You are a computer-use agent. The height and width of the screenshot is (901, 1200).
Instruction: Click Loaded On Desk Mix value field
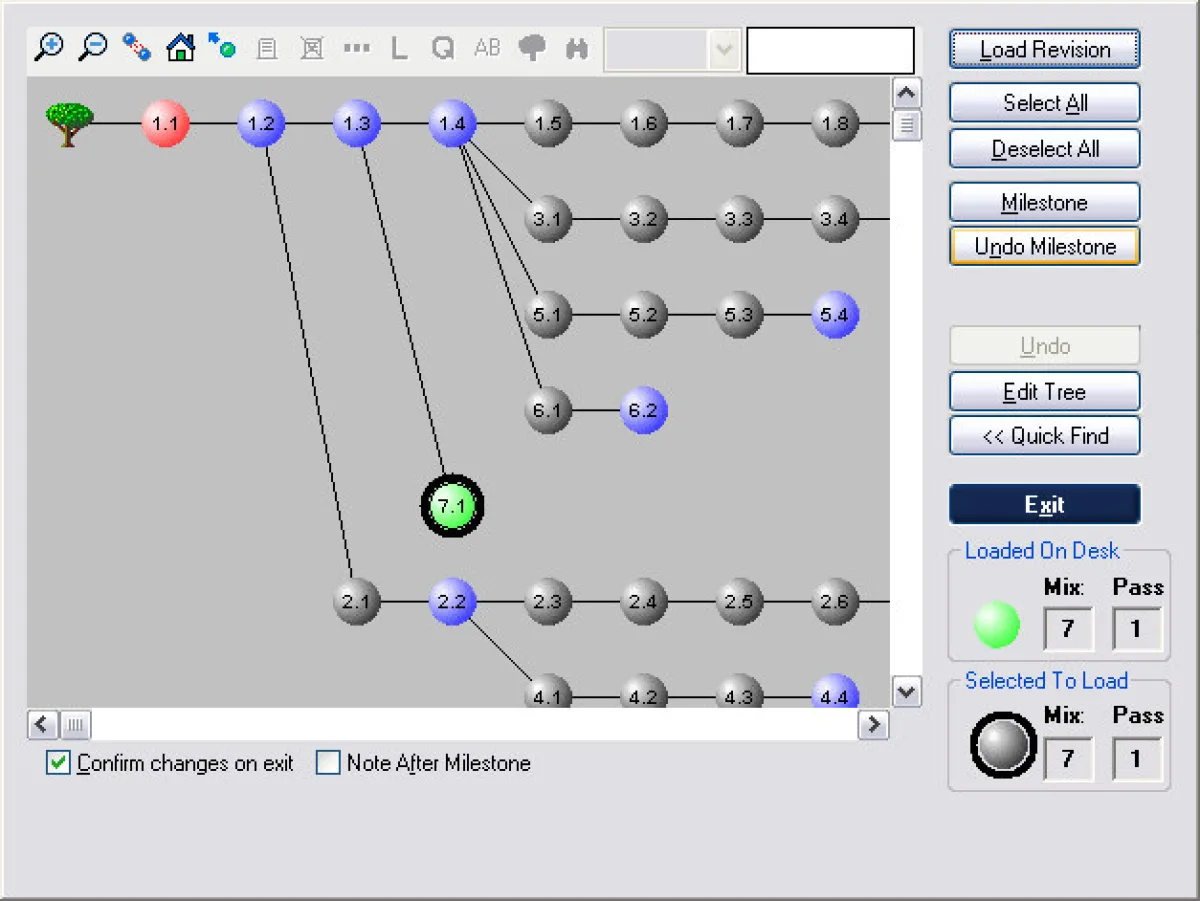[x=1067, y=630]
